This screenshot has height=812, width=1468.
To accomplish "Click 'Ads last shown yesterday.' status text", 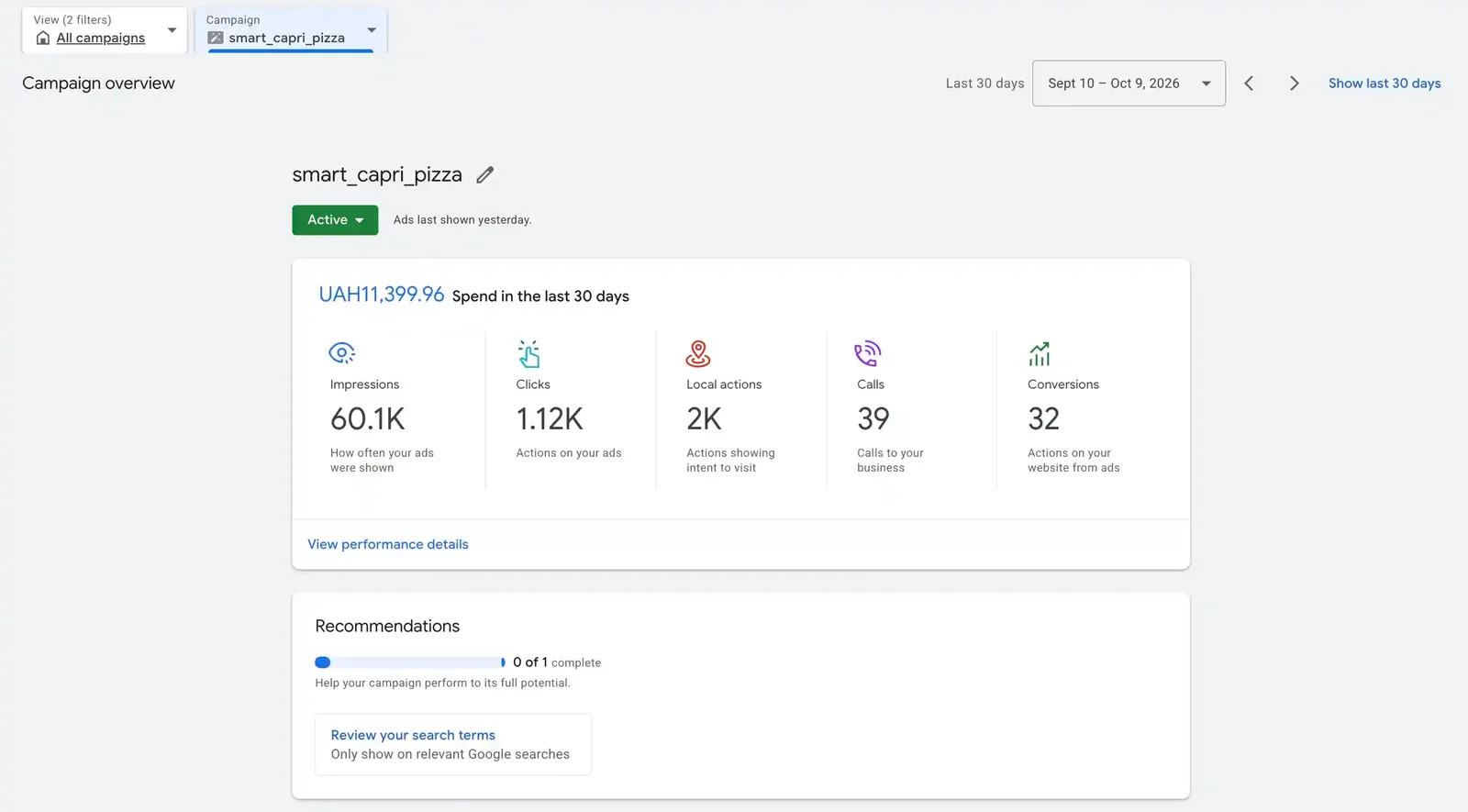I will (x=462, y=220).
